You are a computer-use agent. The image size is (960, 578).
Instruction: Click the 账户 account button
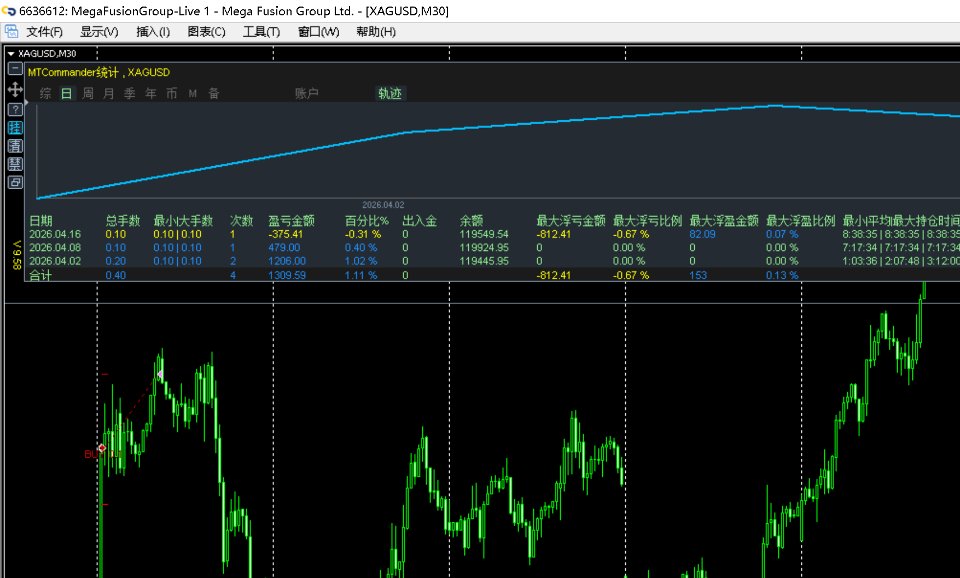(x=306, y=93)
